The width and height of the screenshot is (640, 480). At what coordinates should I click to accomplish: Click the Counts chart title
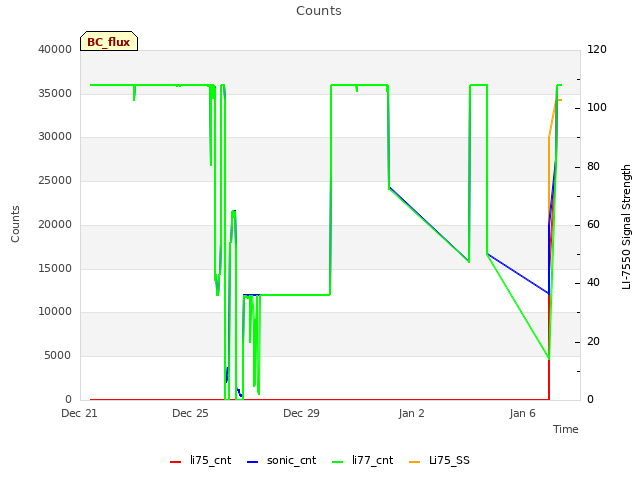coord(319,11)
